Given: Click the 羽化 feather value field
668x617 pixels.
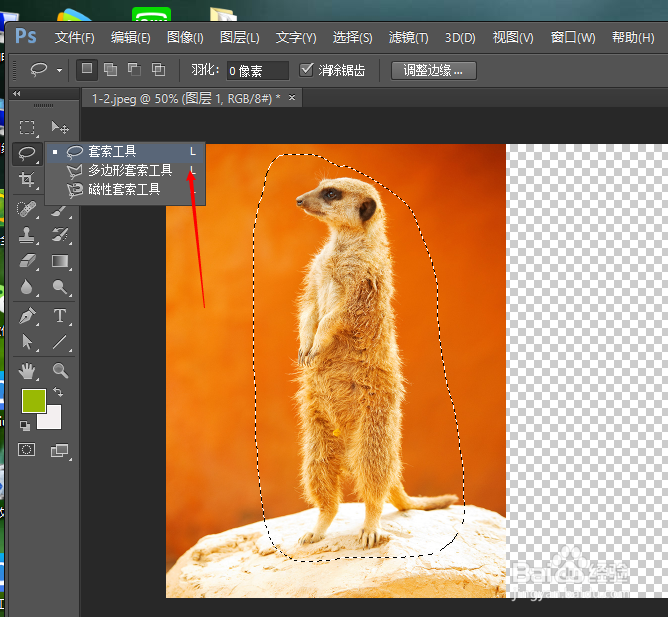Looking at the screenshot, I should (x=258, y=70).
